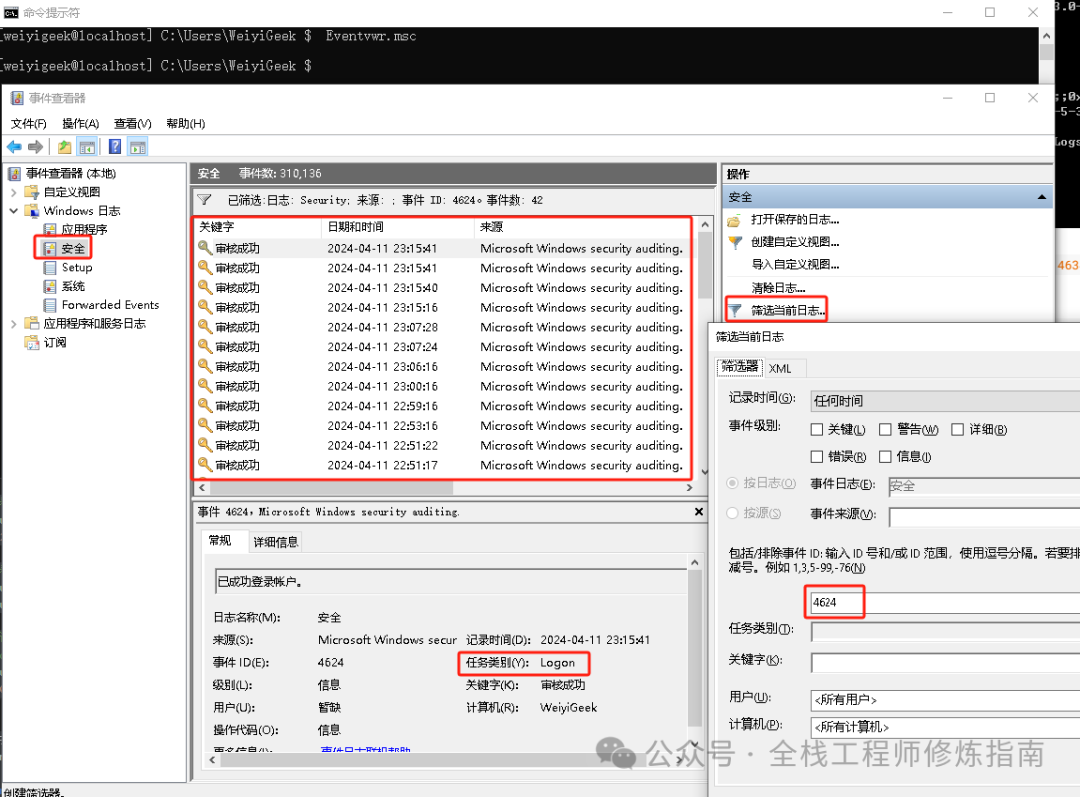Click the funnel icon beside 已筛选 summary
This screenshot has width=1080, height=797.
(204, 200)
